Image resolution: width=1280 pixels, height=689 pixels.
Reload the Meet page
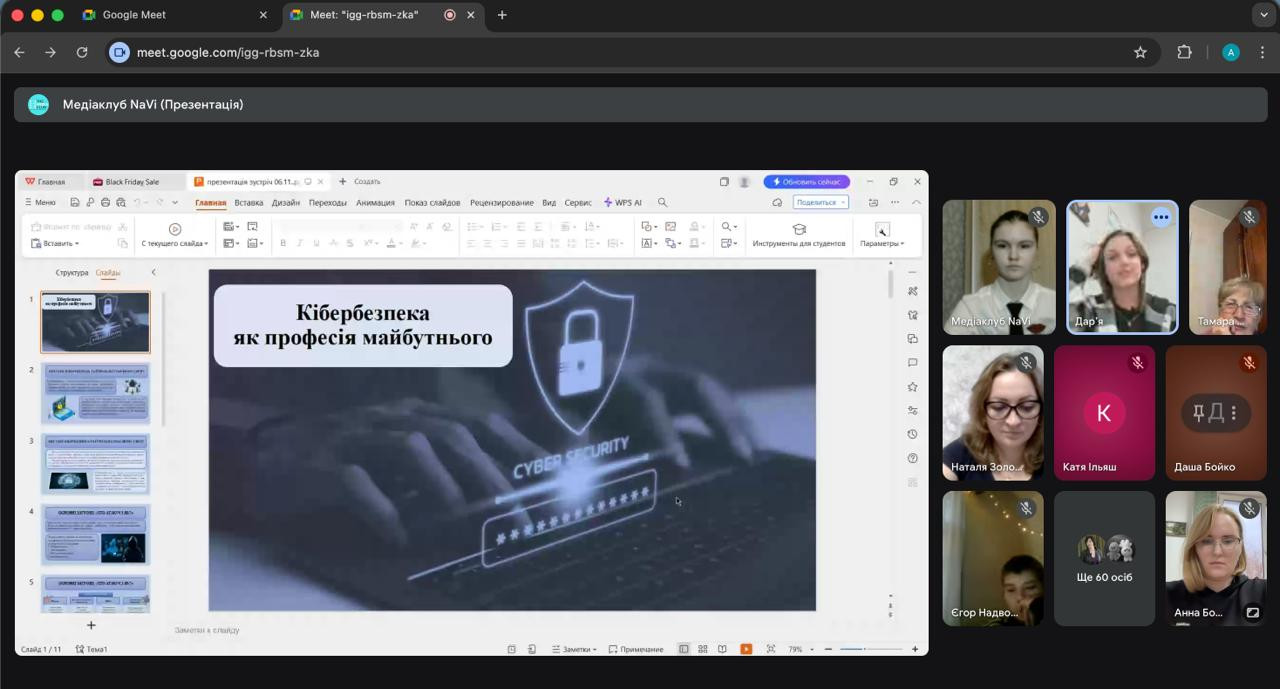click(x=82, y=52)
